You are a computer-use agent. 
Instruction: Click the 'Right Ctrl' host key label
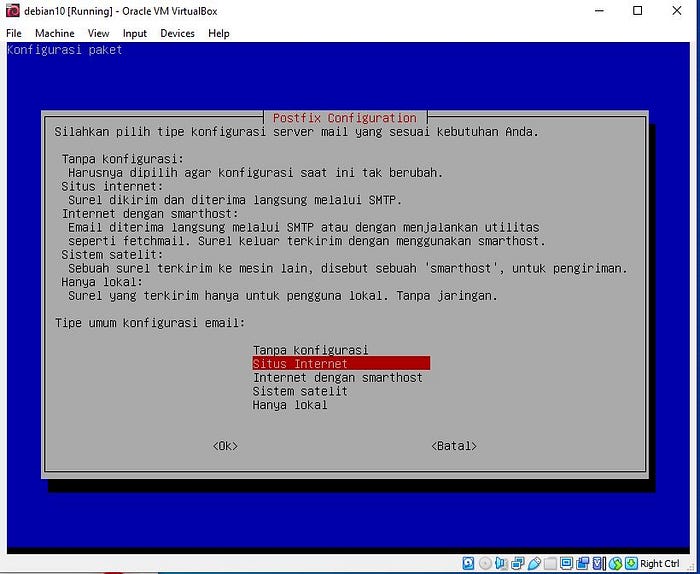coord(659,564)
